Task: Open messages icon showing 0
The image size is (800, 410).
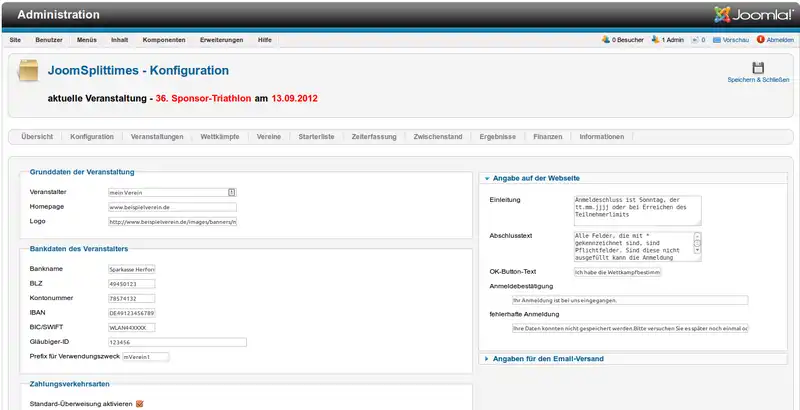Action: pyautogui.click(x=695, y=40)
